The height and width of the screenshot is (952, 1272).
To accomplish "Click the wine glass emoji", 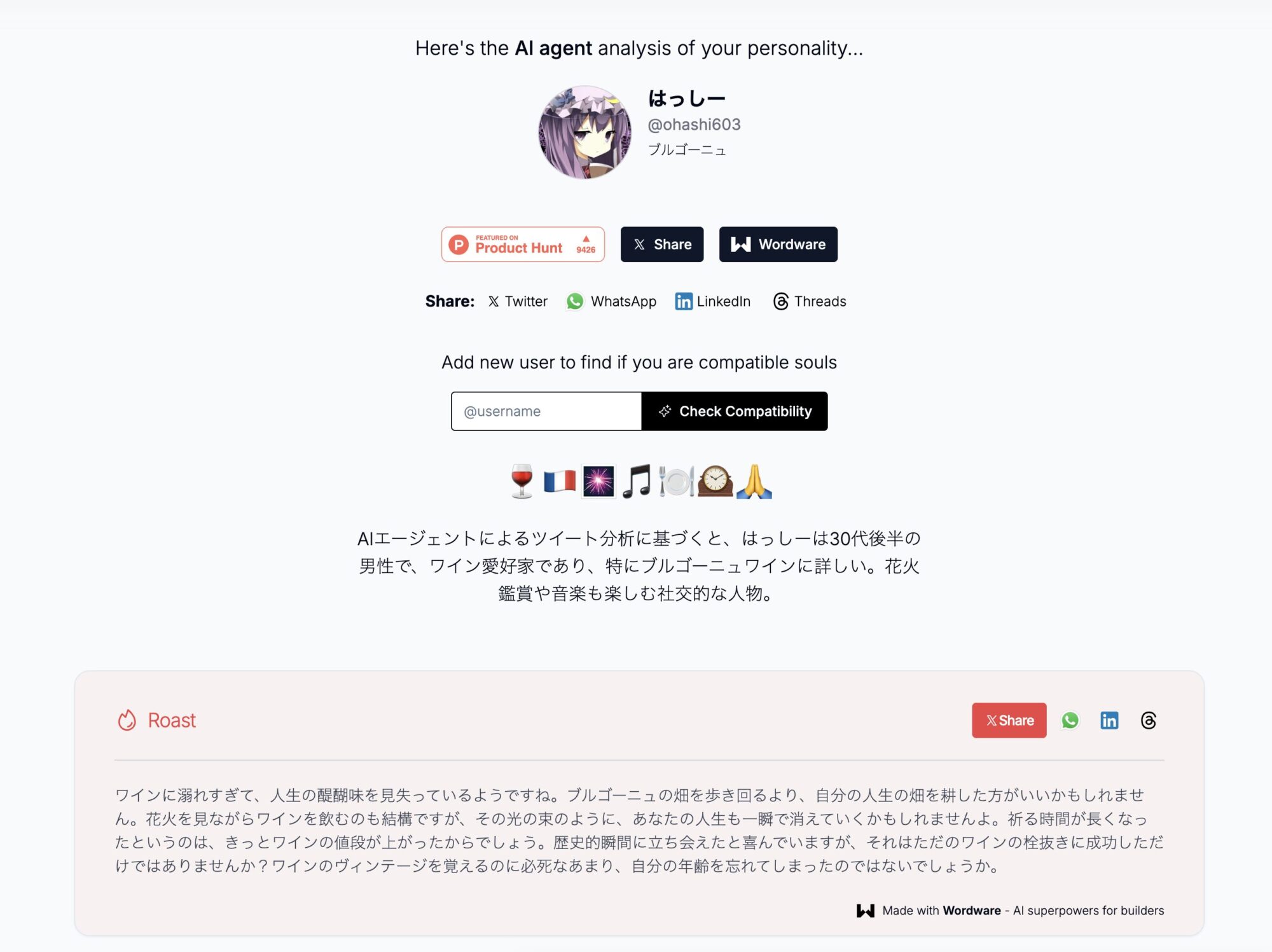I will (522, 481).
